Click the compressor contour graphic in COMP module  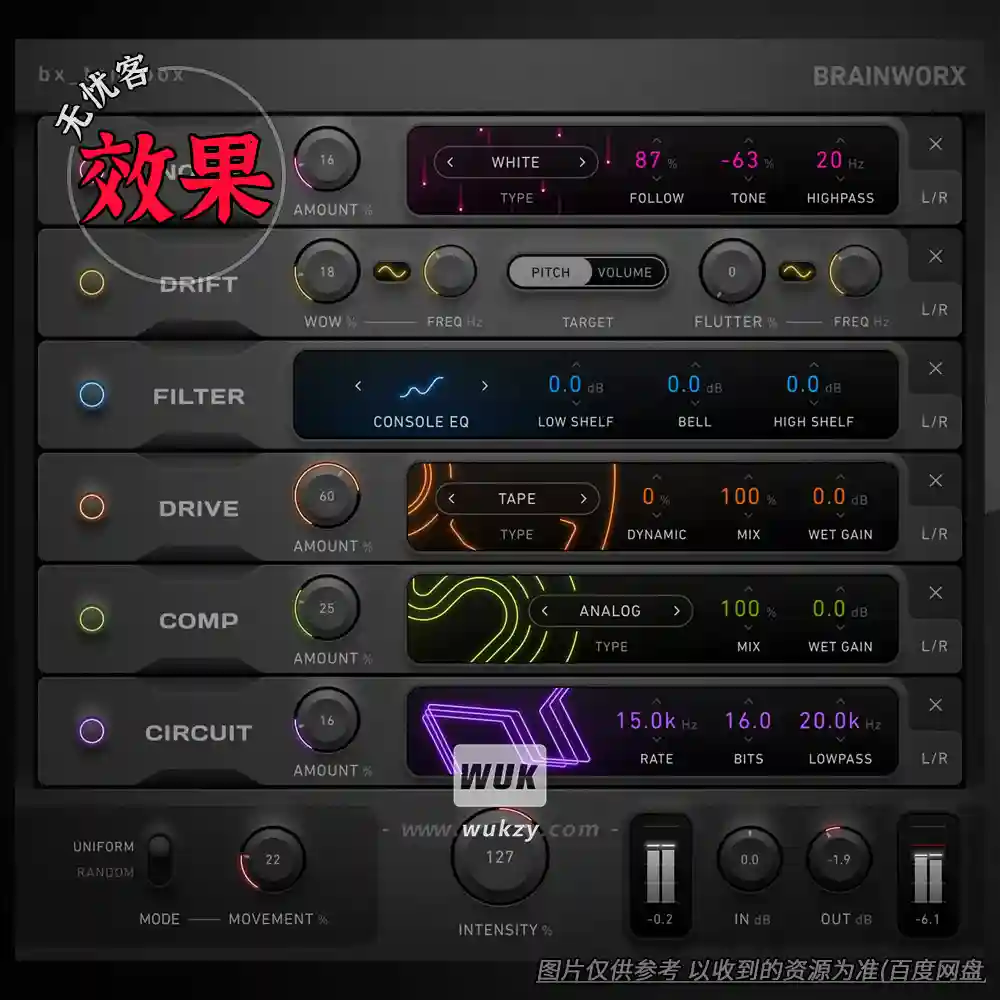coord(460,610)
